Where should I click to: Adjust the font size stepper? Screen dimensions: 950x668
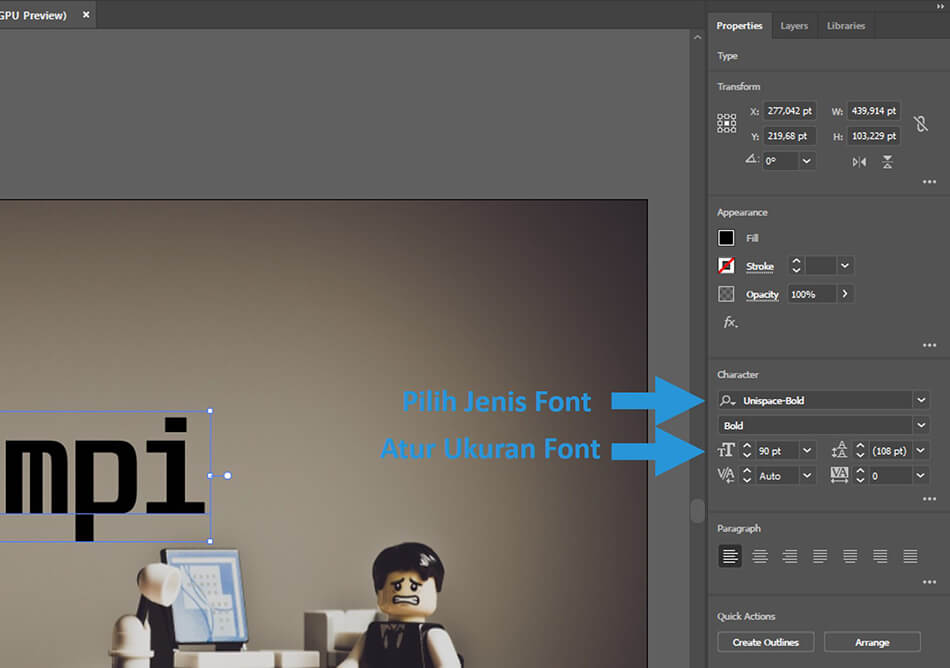[746, 451]
